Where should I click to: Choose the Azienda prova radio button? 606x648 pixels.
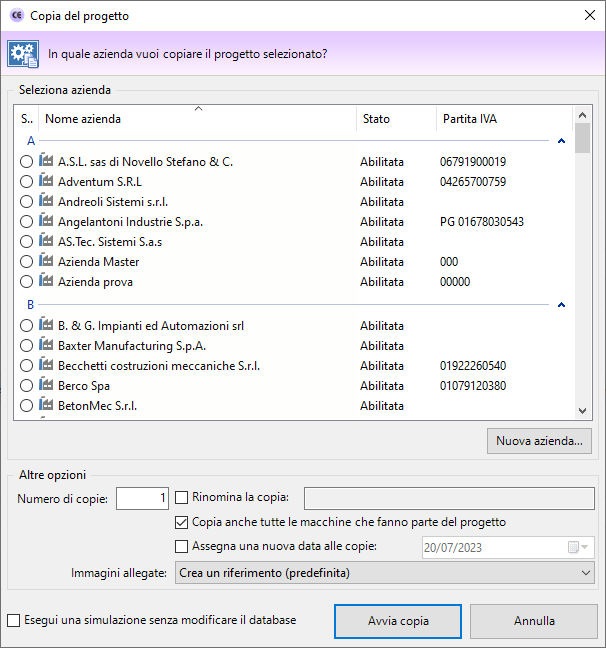(27, 282)
